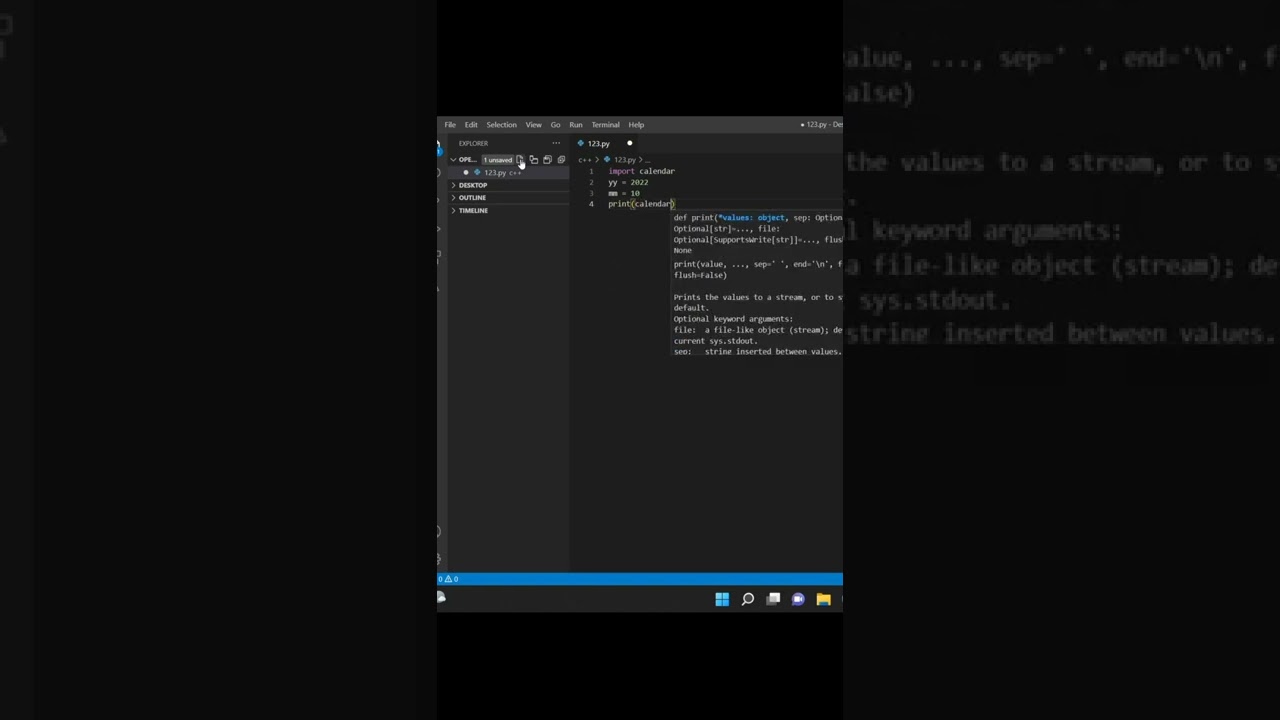The image size is (1280, 720).
Task: Click the '1 unsaved' badge
Action: point(498,160)
